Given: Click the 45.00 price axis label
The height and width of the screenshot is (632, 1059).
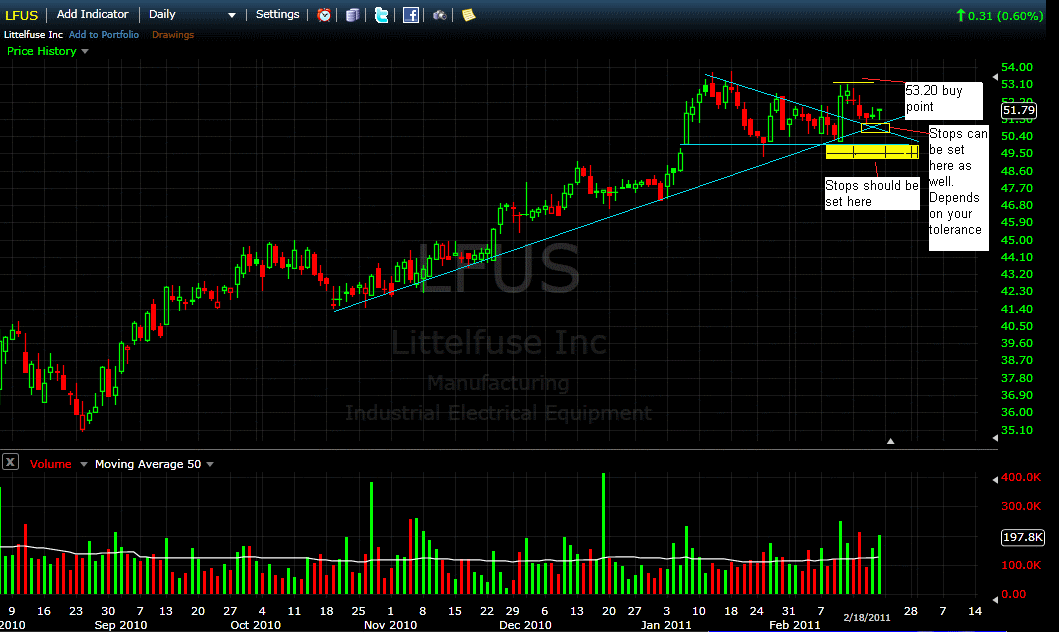Looking at the screenshot, I should pyautogui.click(x=1017, y=240).
